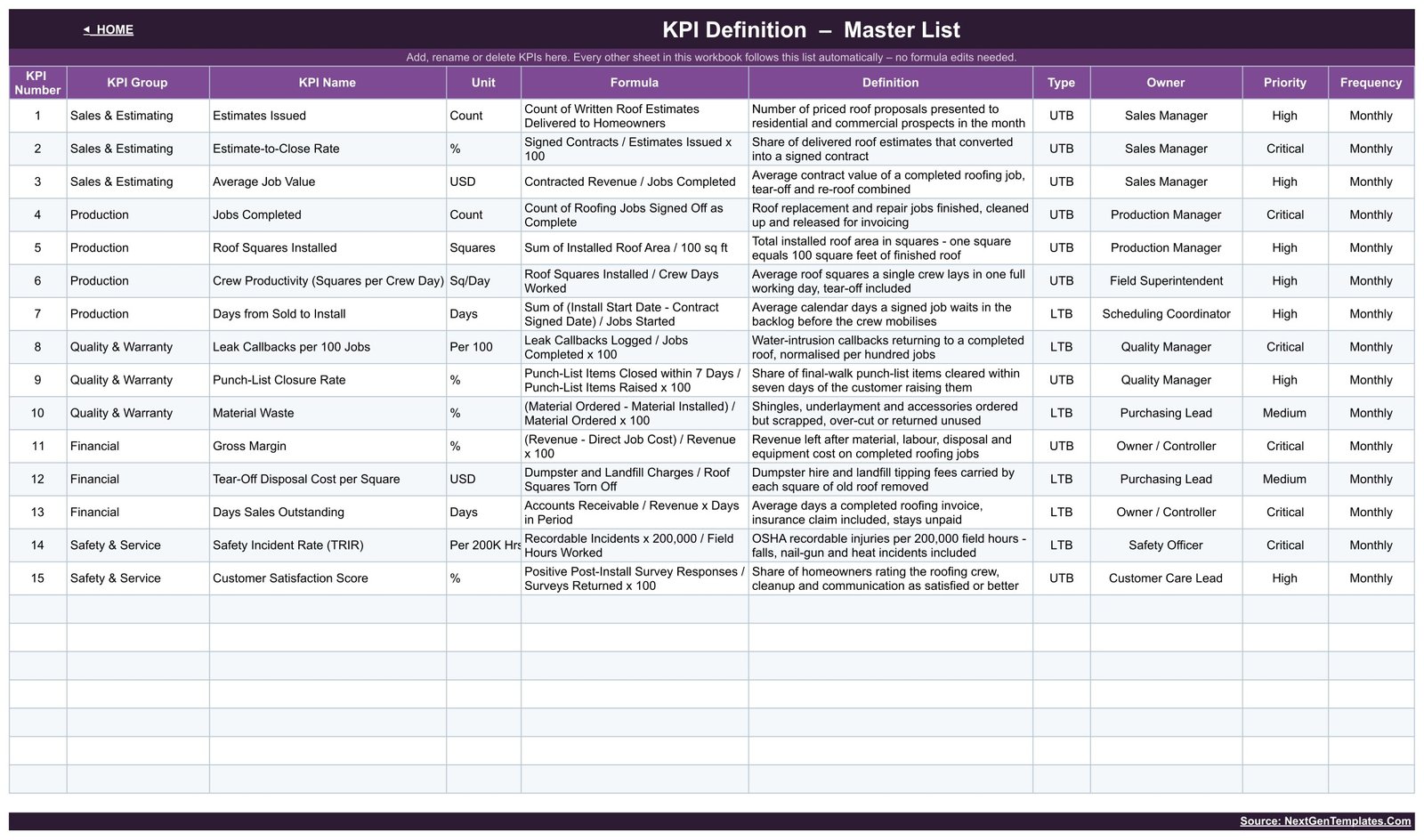Click the 'Customer Care Lead' owner cell
The image size is (1424, 840).
[x=1166, y=578]
